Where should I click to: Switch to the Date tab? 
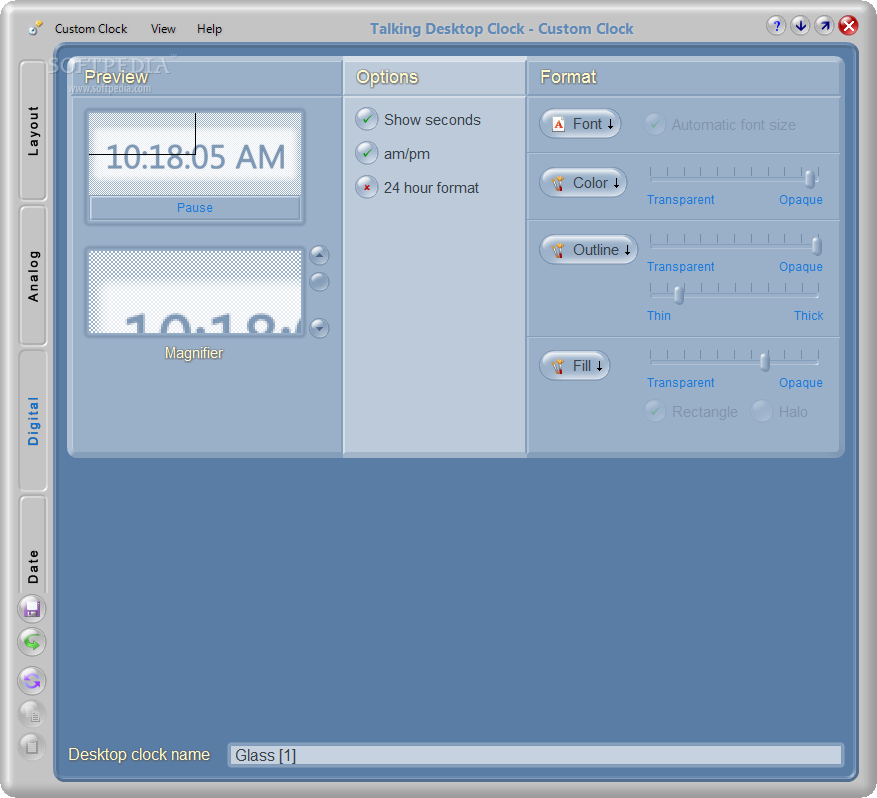coord(34,545)
